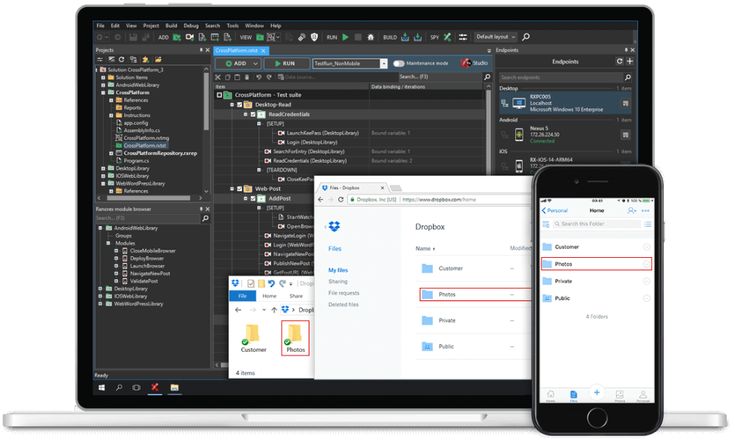Reload the Dropbox page in Chrome

tap(341, 200)
